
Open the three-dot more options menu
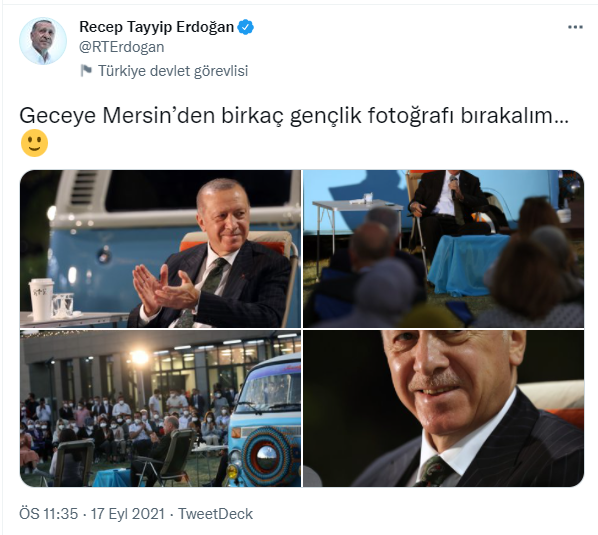pos(575,27)
